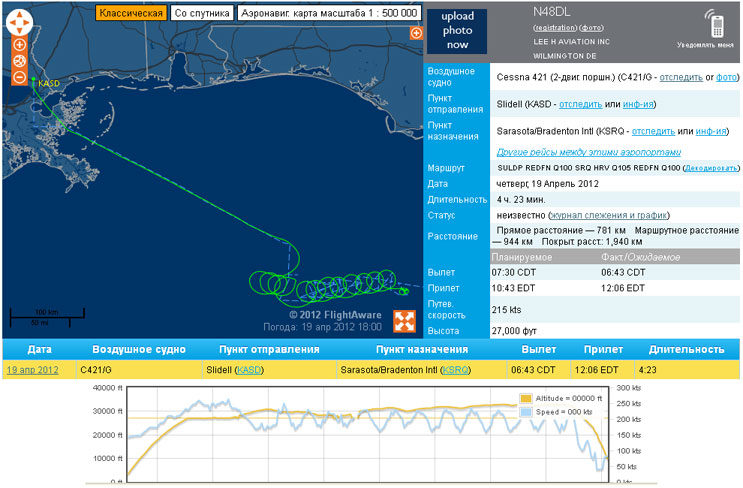
Task: Open фото link for Cessna 421
Action: (726, 77)
